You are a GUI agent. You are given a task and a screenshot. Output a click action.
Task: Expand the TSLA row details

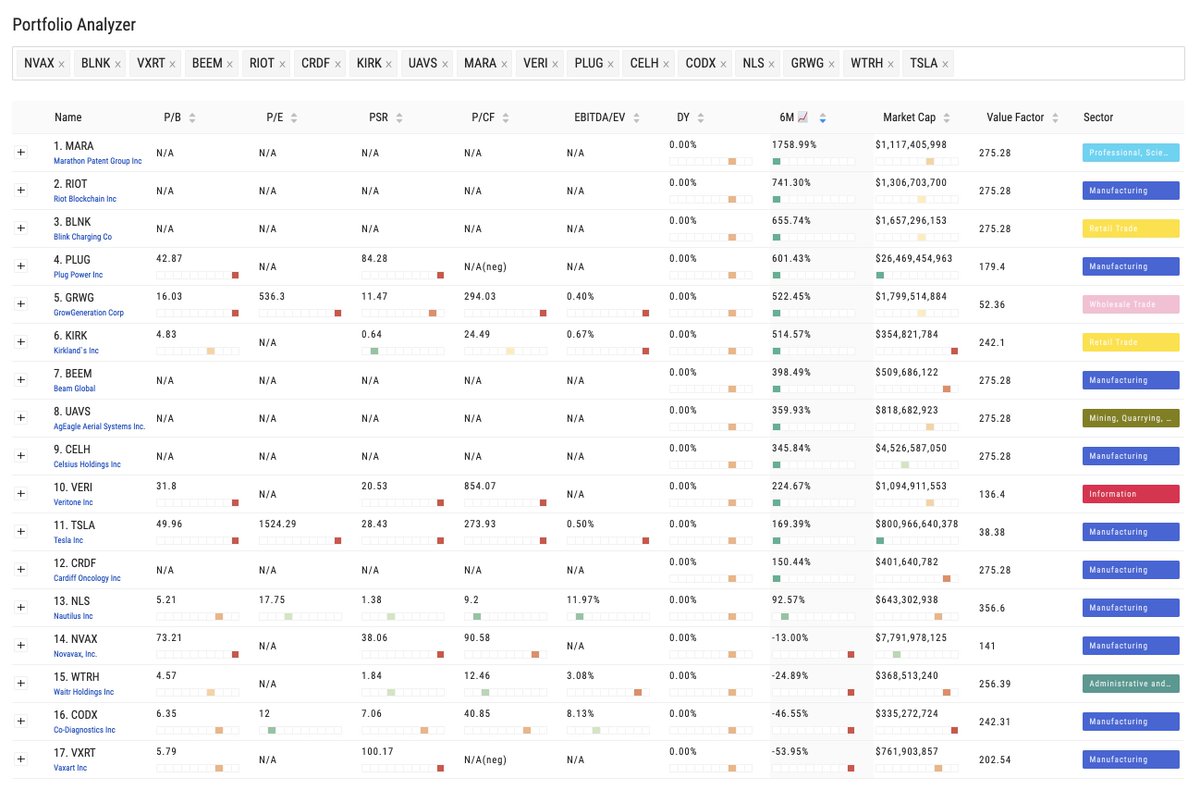pos(21,531)
